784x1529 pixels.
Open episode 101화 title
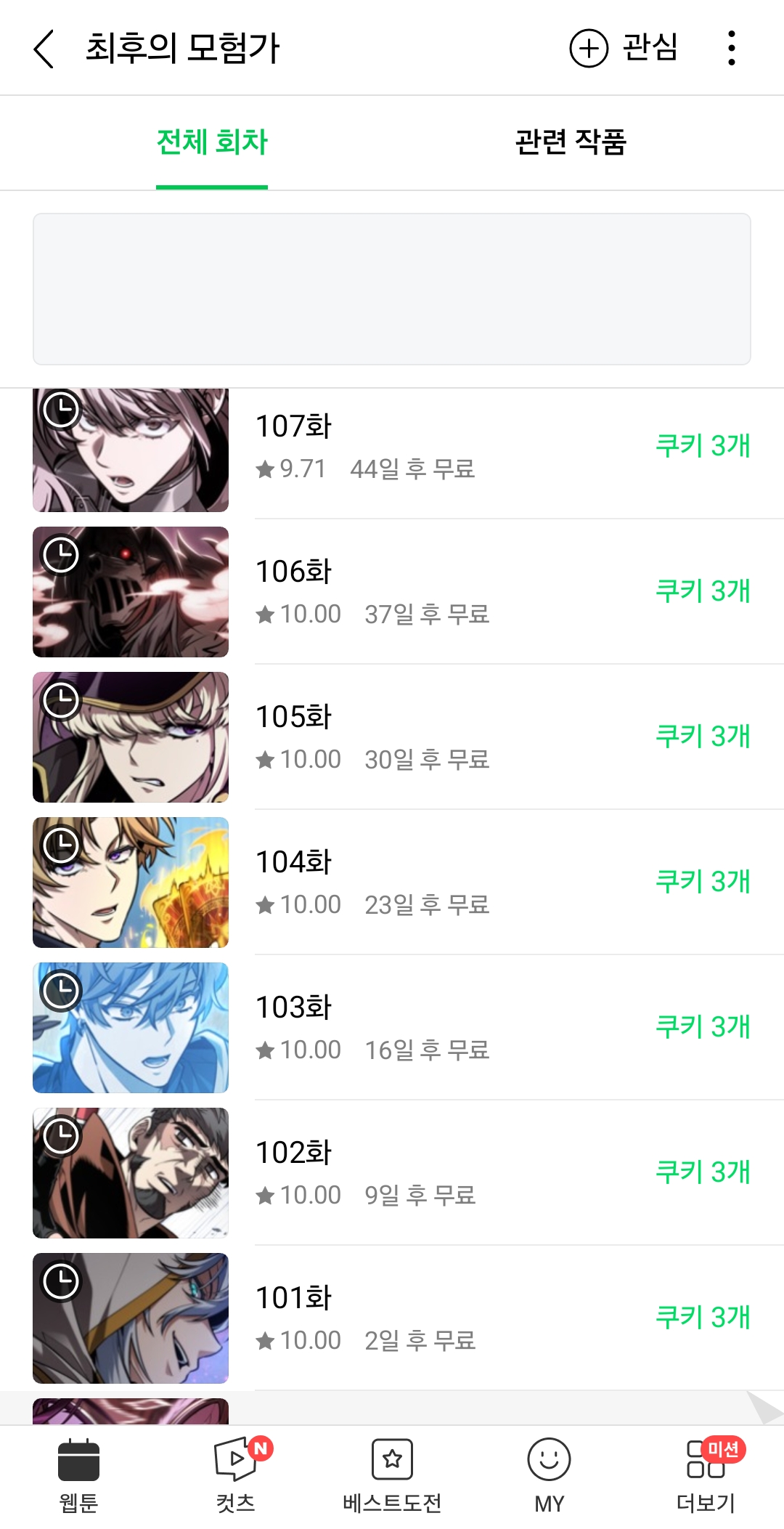pos(293,1298)
